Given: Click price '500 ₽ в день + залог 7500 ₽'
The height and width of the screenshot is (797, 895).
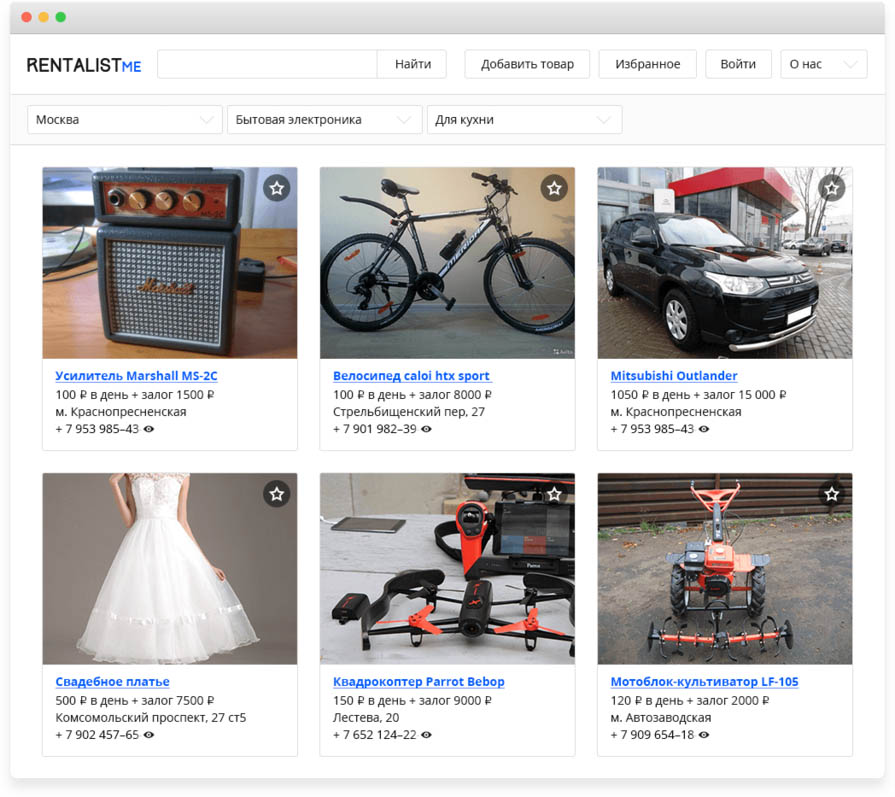Looking at the screenshot, I should pos(135,701).
